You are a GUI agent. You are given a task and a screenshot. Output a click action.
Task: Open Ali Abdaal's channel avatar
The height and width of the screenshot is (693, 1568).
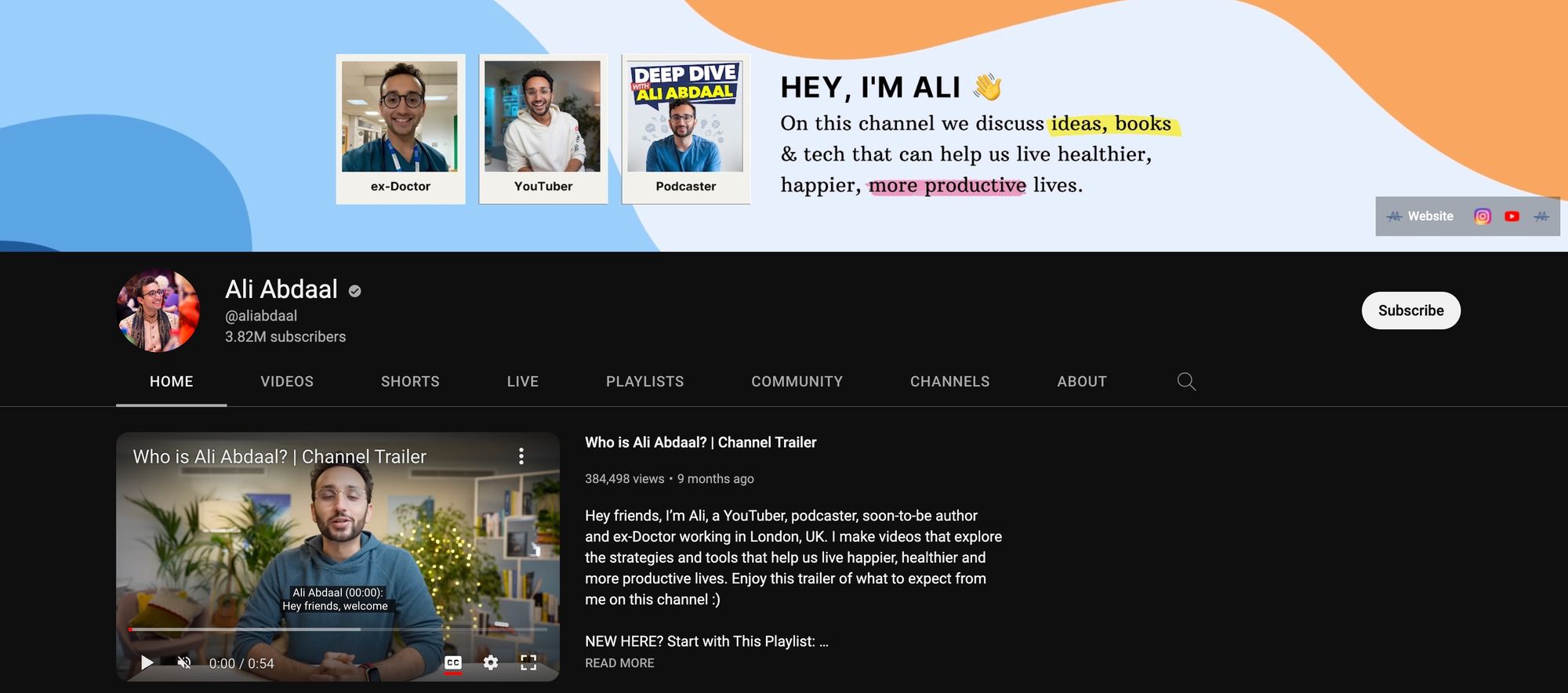coord(158,310)
